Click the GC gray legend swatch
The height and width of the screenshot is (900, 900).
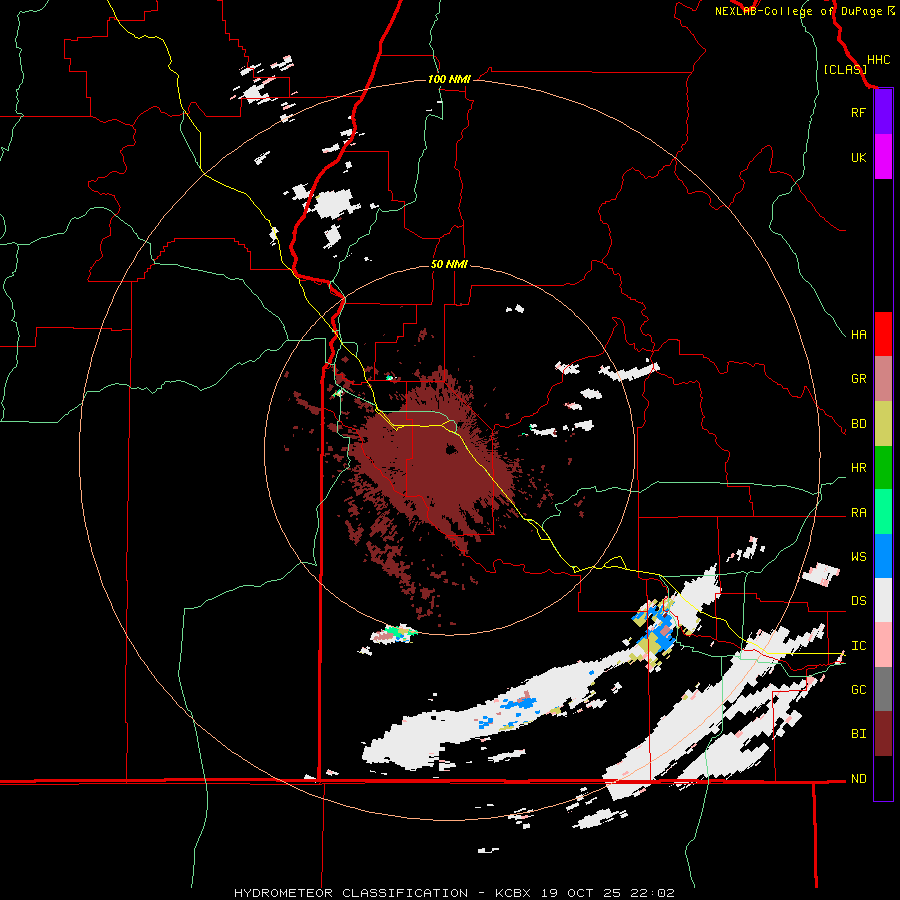883,689
